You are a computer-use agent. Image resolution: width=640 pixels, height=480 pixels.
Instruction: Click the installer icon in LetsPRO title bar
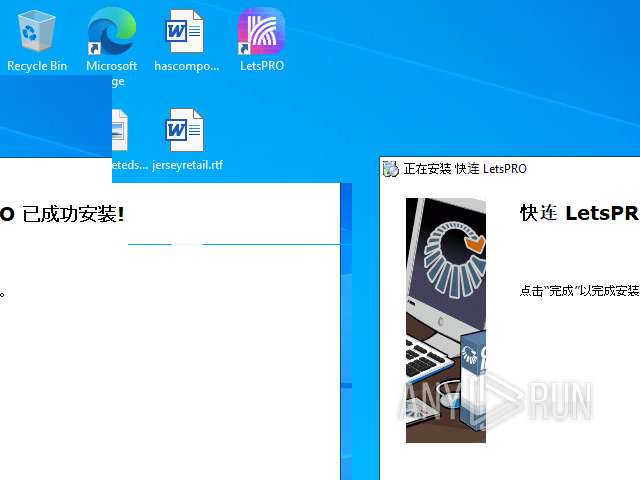click(391, 169)
